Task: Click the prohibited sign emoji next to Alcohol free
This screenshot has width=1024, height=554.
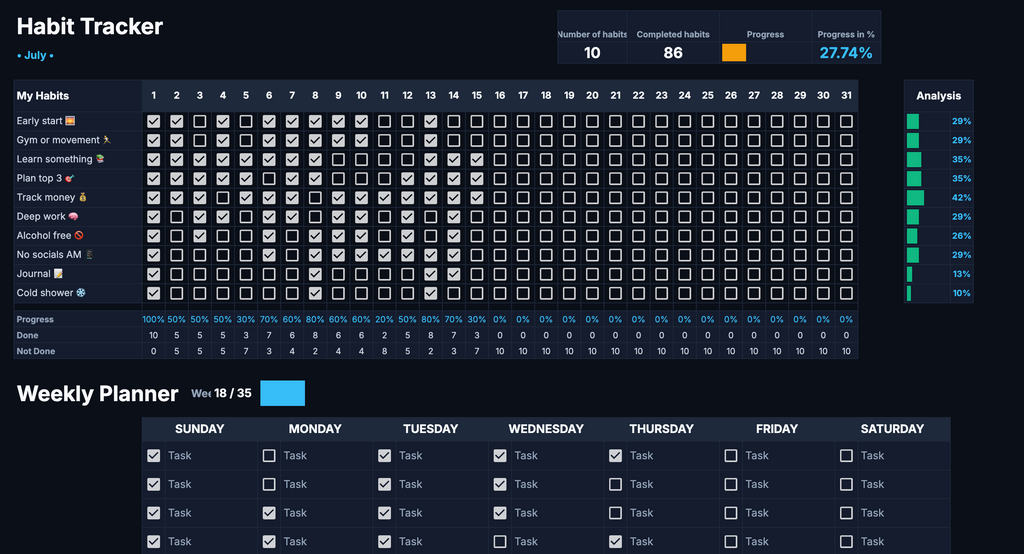Action: (79, 235)
